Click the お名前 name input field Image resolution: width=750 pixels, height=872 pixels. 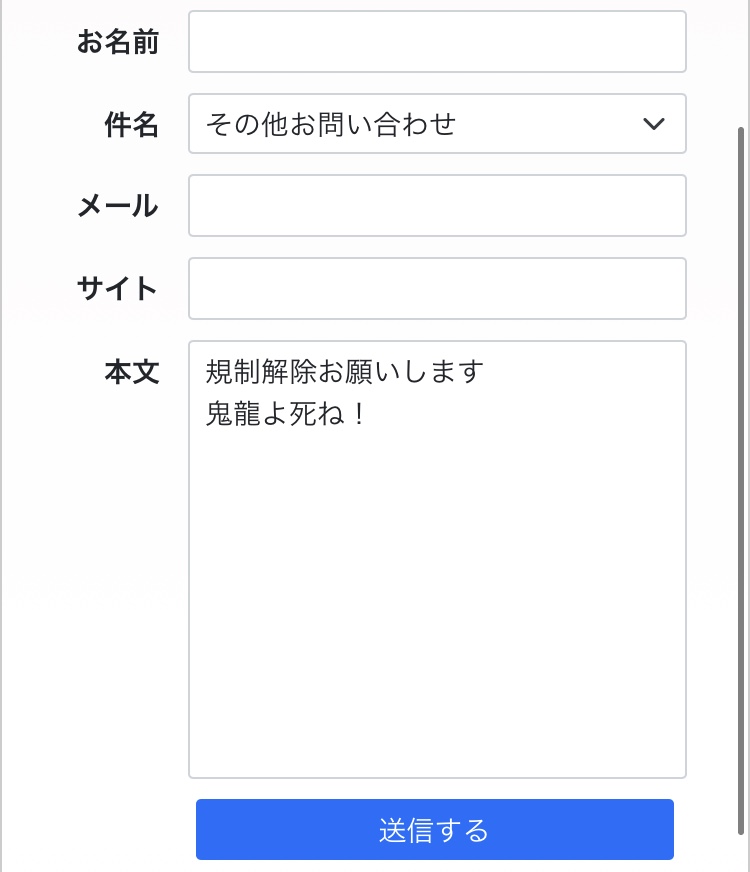(437, 42)
